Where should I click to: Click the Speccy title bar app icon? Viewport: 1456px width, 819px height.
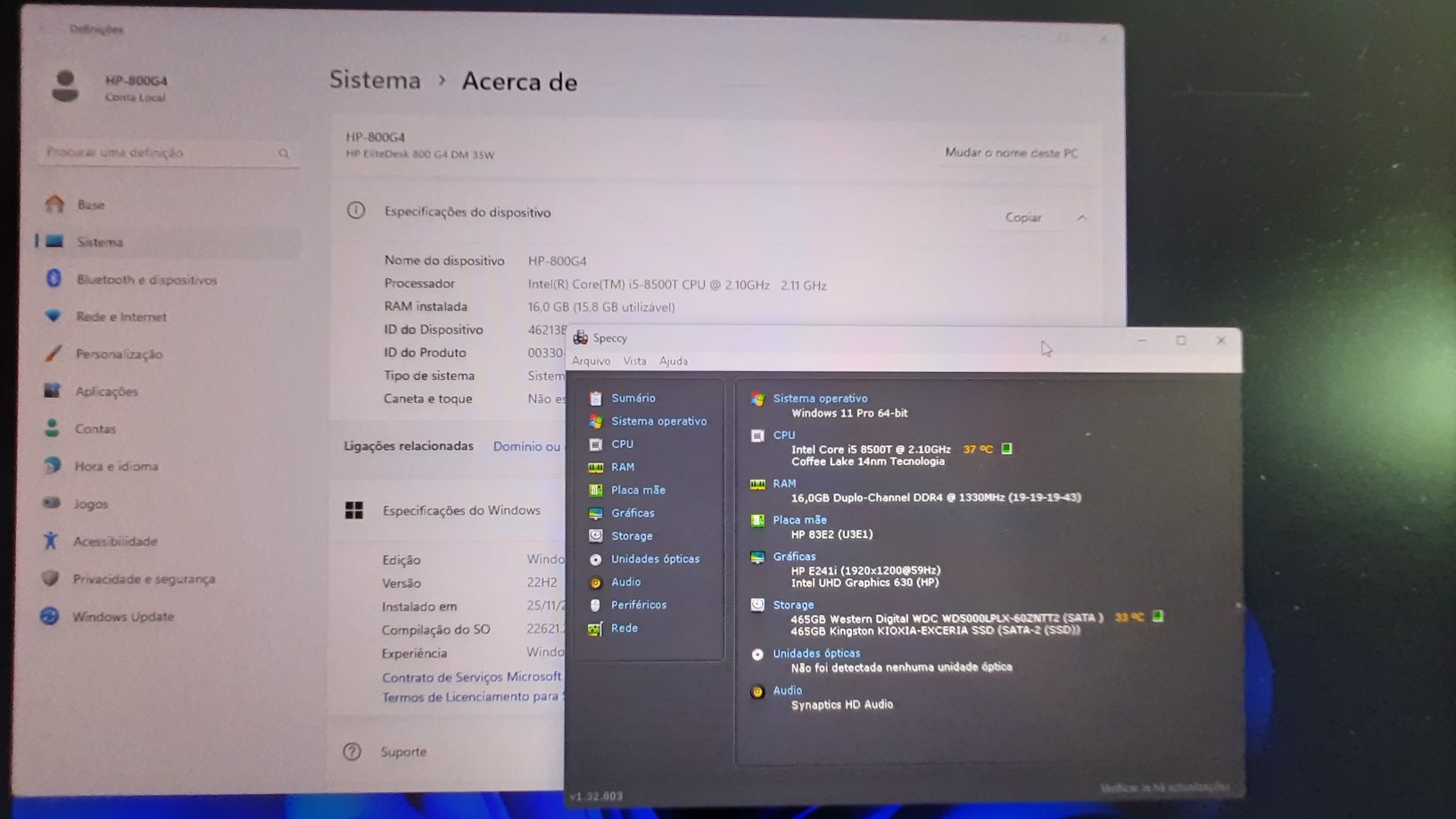(x=580, y=337)
